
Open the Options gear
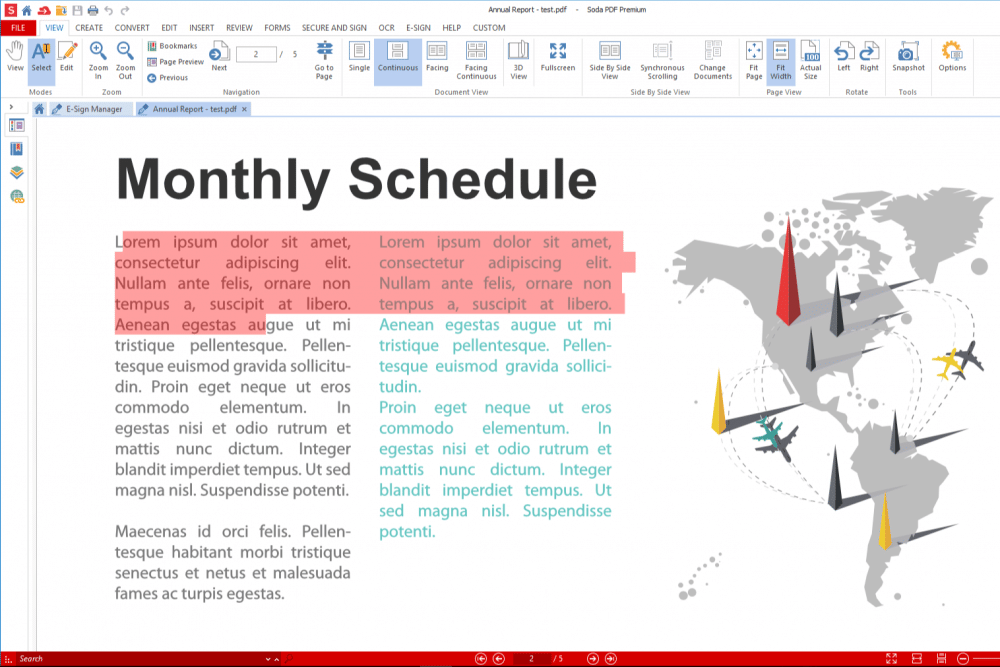coord(952,57)
